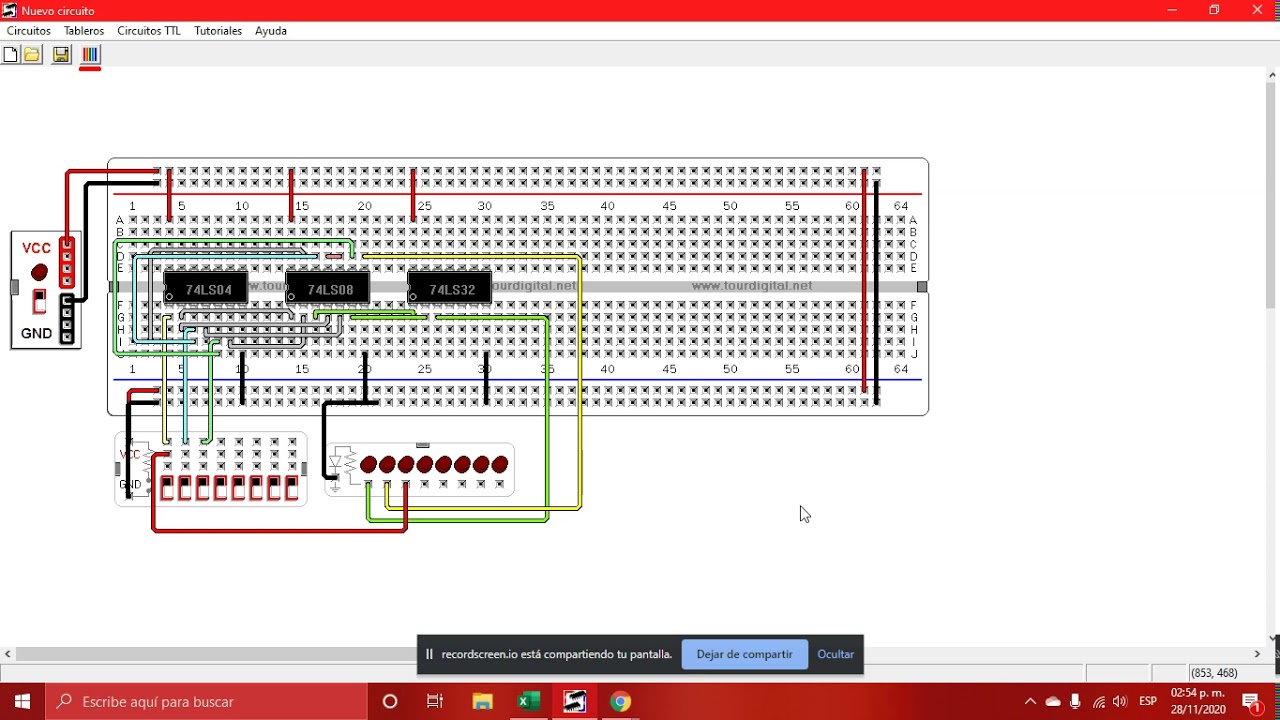Toggle the third DIP switch
Screen dimensions: 1280x720
(x=203, y=488)
